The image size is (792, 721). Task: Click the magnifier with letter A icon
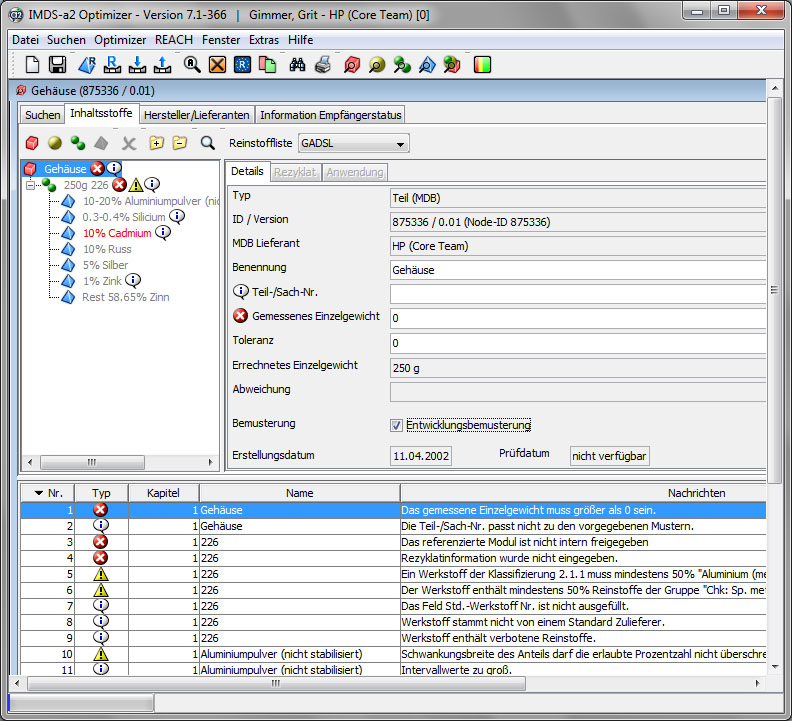[192, 65]
